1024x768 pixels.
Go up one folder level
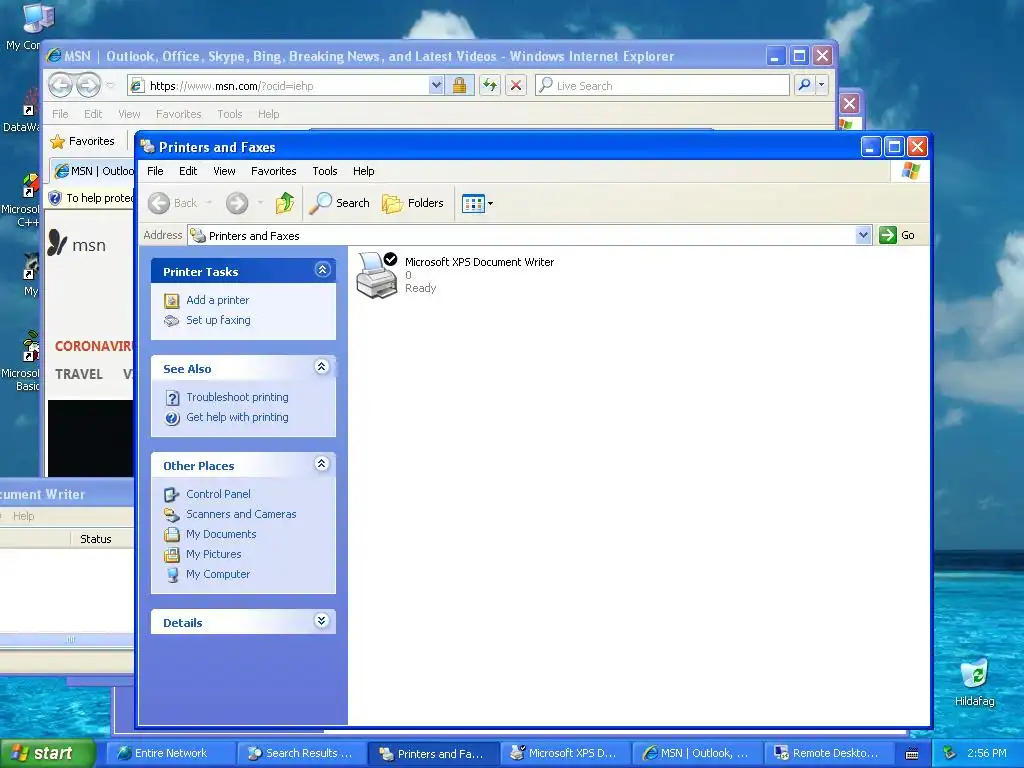pyautogui.click(x=285, y=203)
